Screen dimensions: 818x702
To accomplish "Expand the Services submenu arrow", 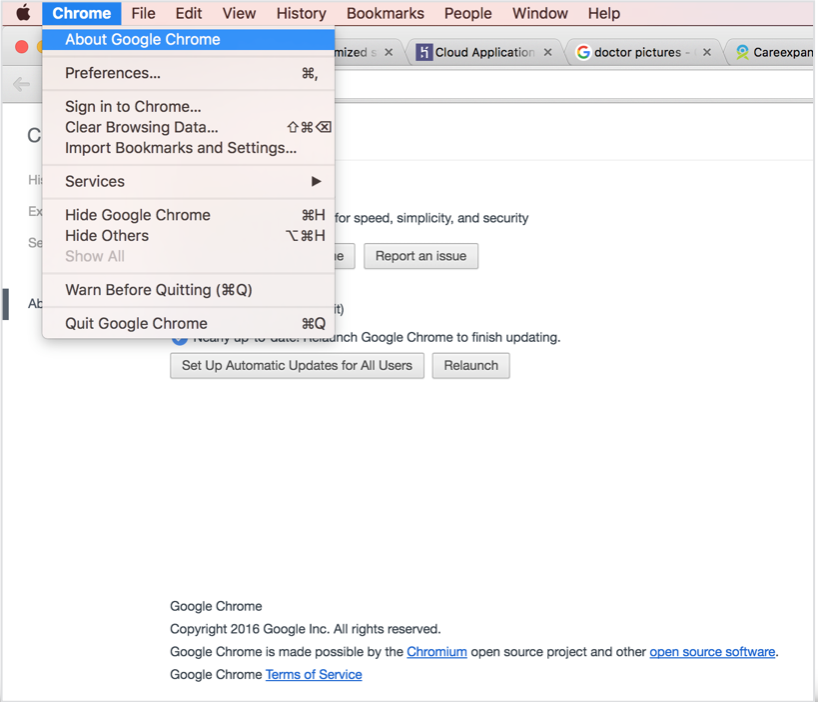I will click(x=316, y=181).
